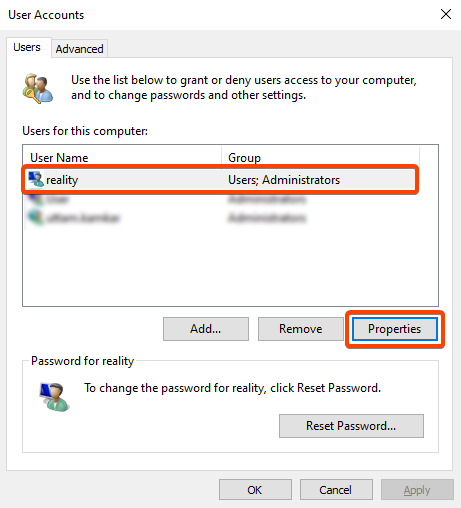Click the reality account user icon
The width and height of the screenshot is (461, 508).
(36, 179)
